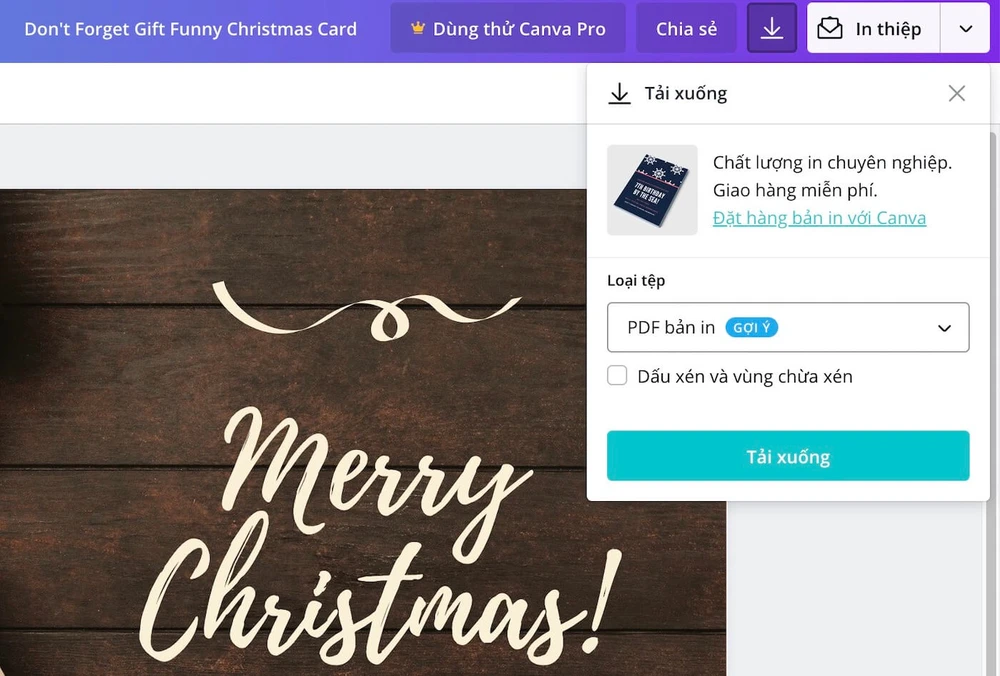Edit the Don't Forget Gift design title

(190, 29)
